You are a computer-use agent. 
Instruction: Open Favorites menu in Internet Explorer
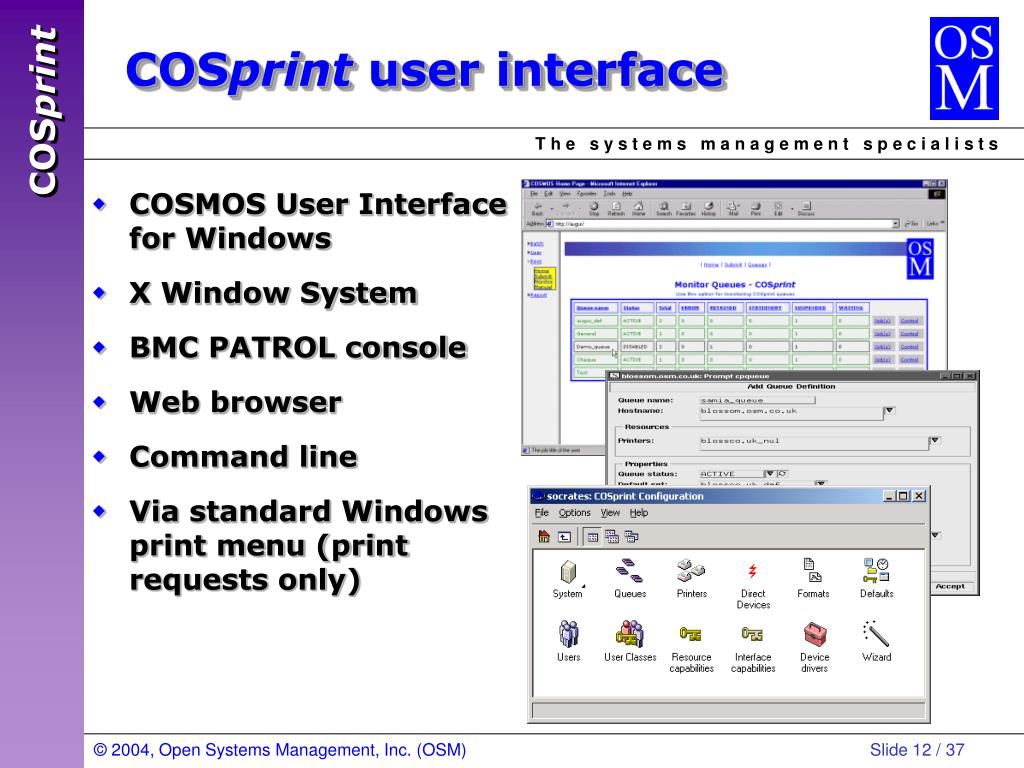coord(586,194)
